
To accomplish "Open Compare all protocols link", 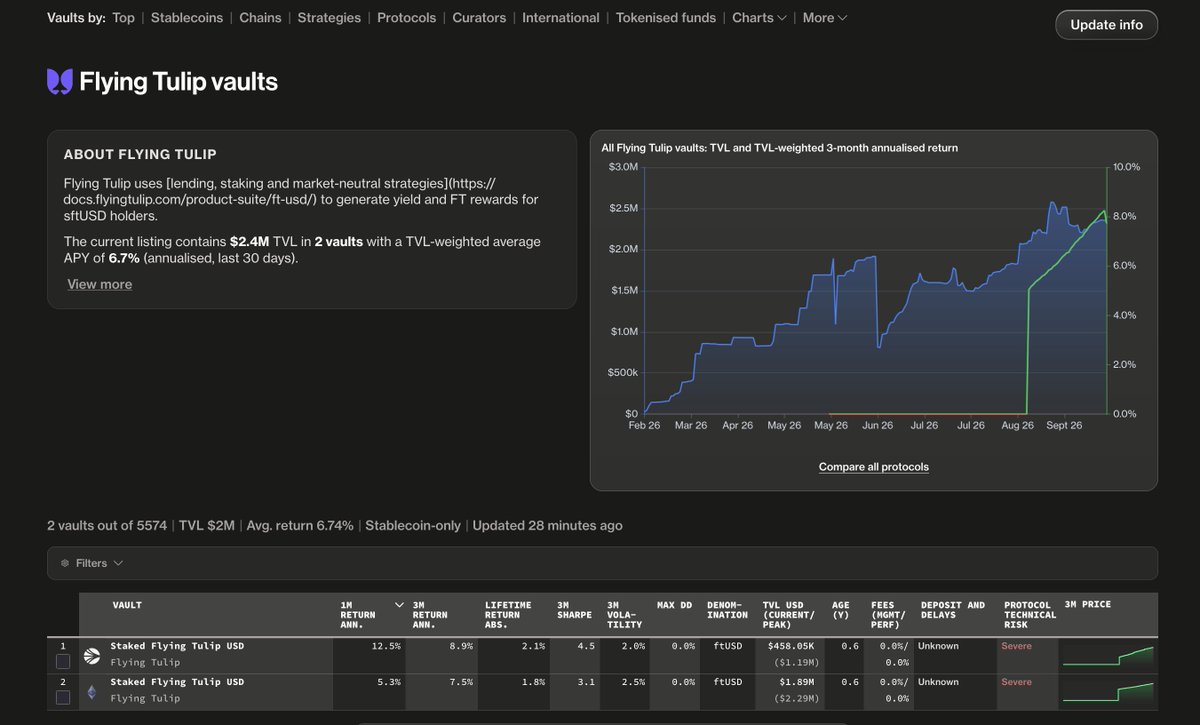I will click(874, 467).
